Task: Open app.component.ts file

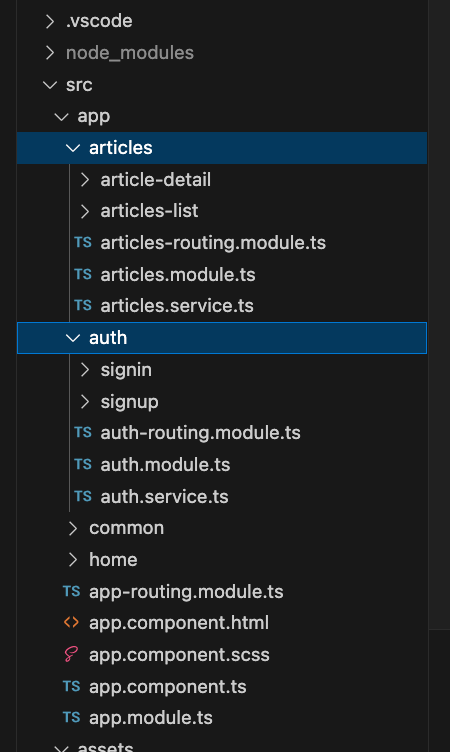Action: pos(167,687)
